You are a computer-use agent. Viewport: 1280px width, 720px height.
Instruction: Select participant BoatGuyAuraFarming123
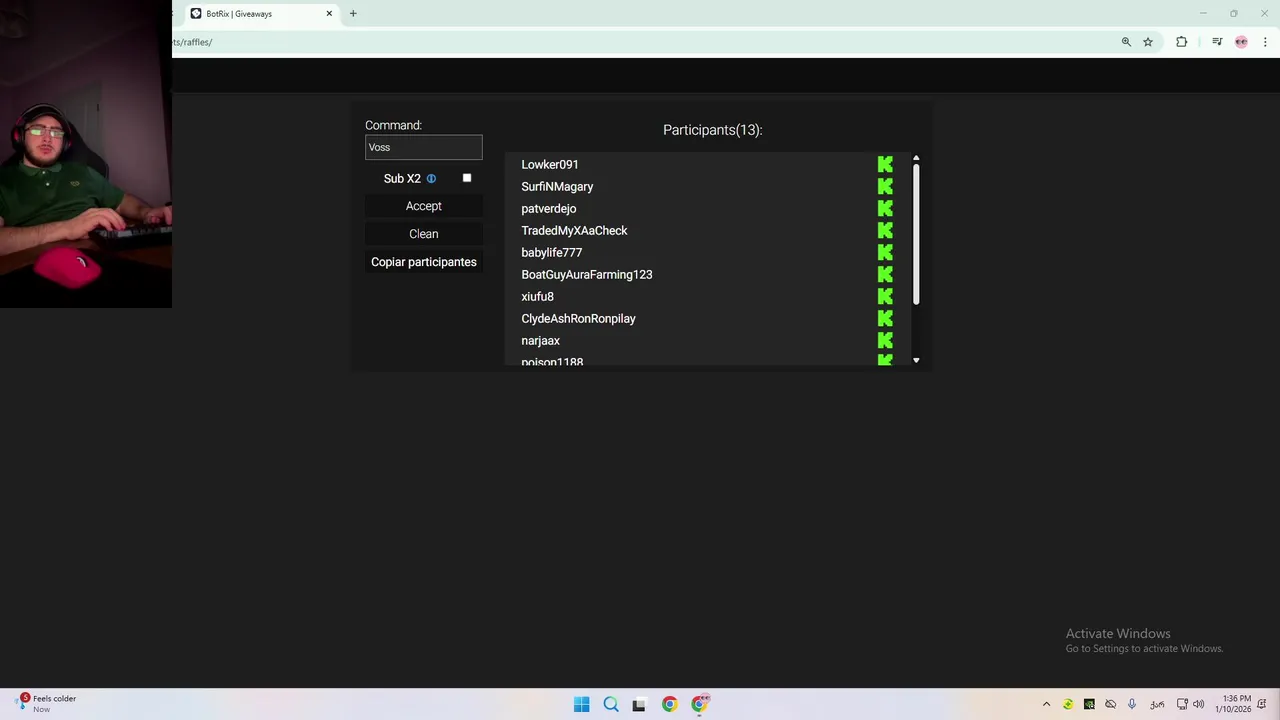587,274
